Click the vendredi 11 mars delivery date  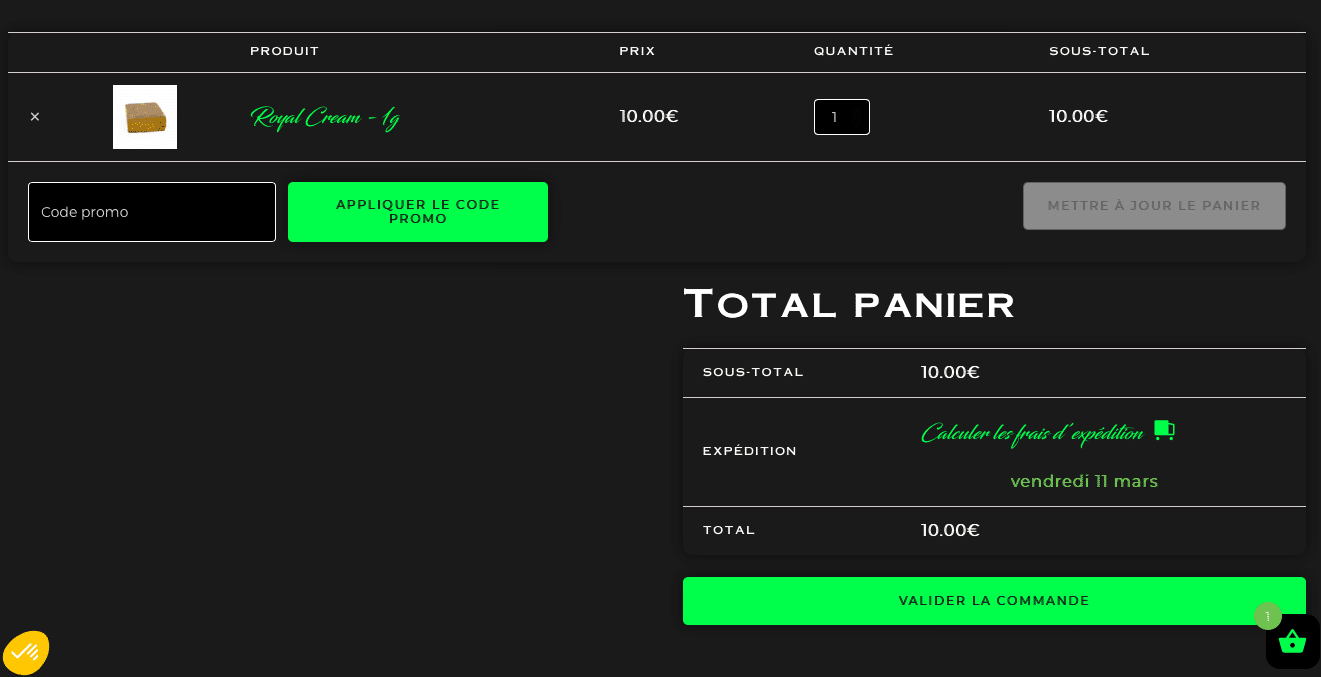coord(1084,482)
